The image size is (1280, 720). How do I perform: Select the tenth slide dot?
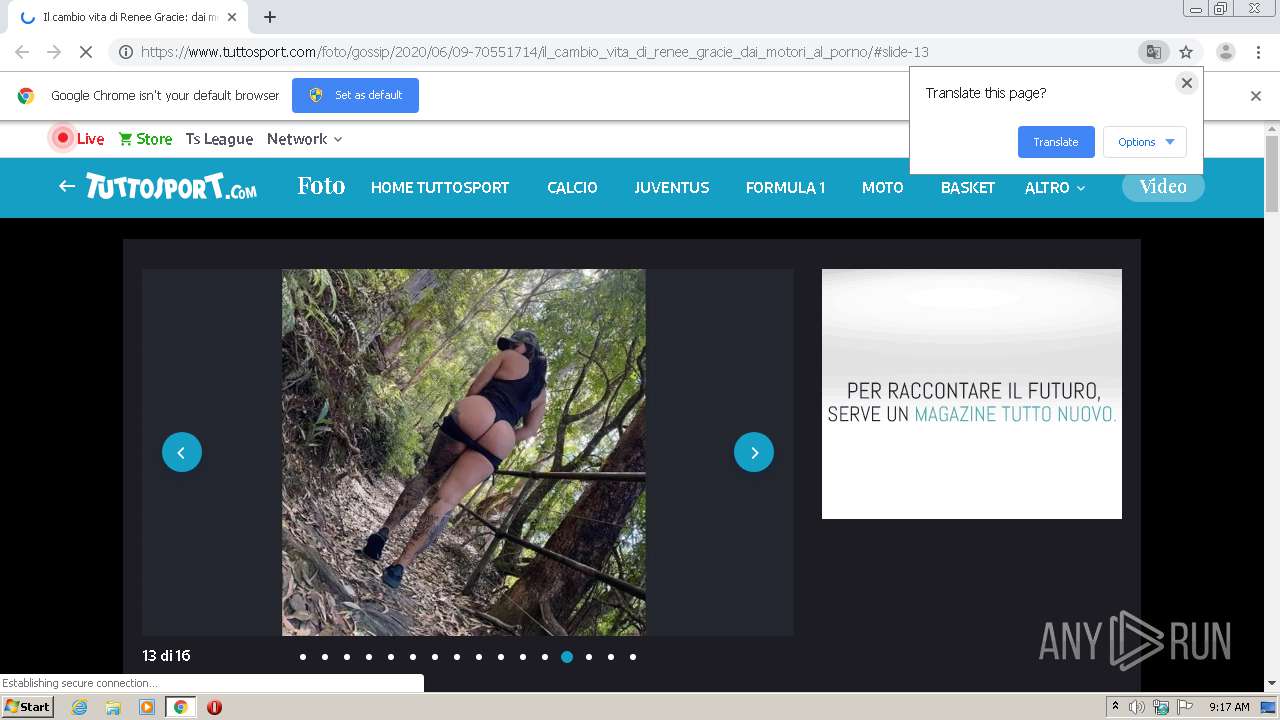pyautogui.click(x=501, y=657)
